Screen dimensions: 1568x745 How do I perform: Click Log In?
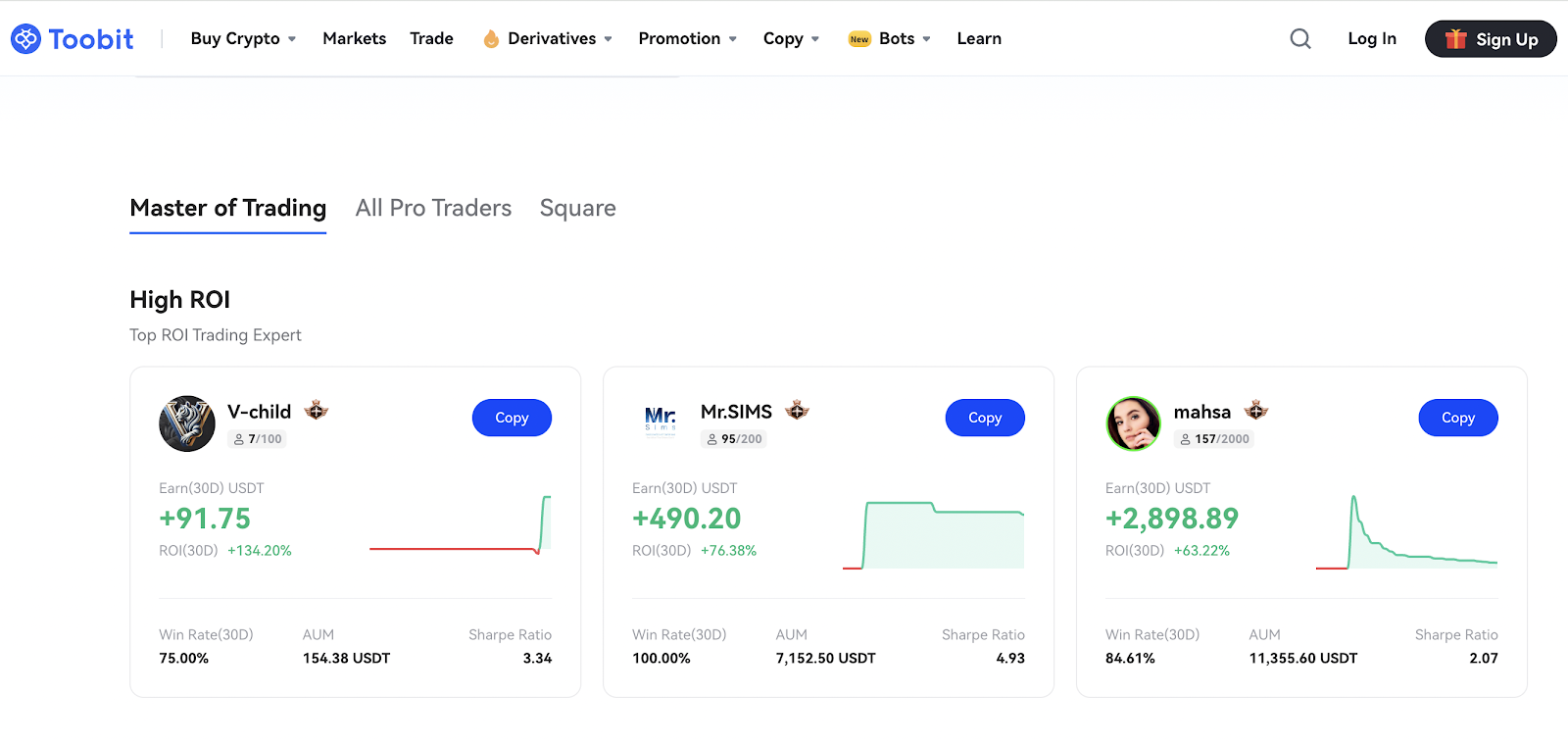pos(1371,38)
